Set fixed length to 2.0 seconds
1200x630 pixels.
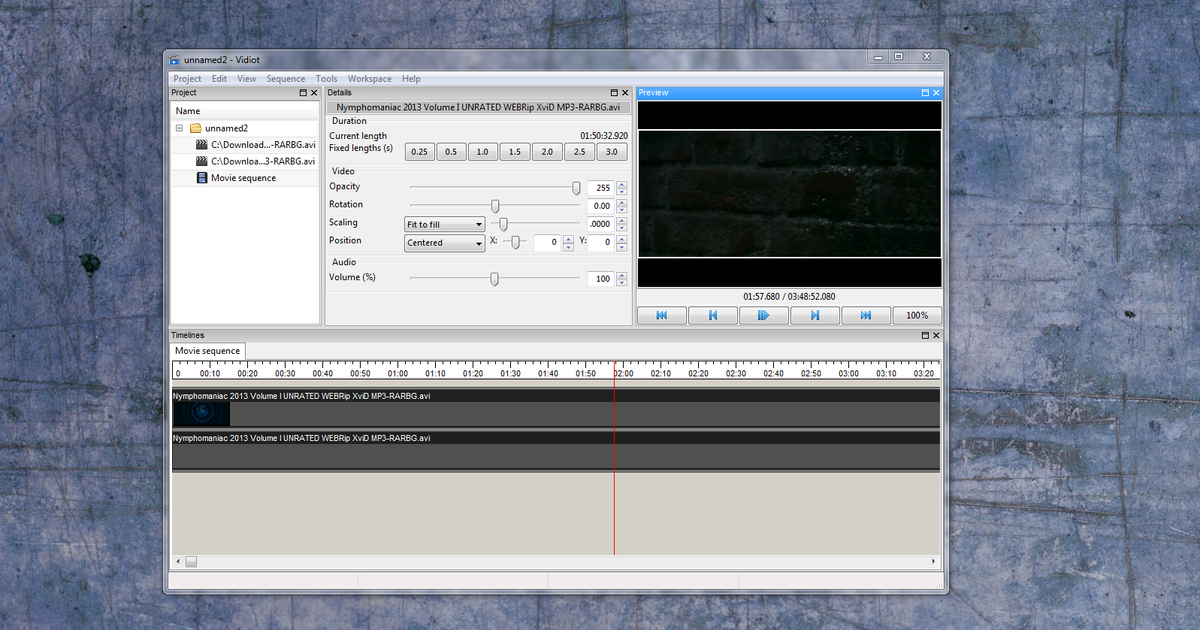coord(547,152)
